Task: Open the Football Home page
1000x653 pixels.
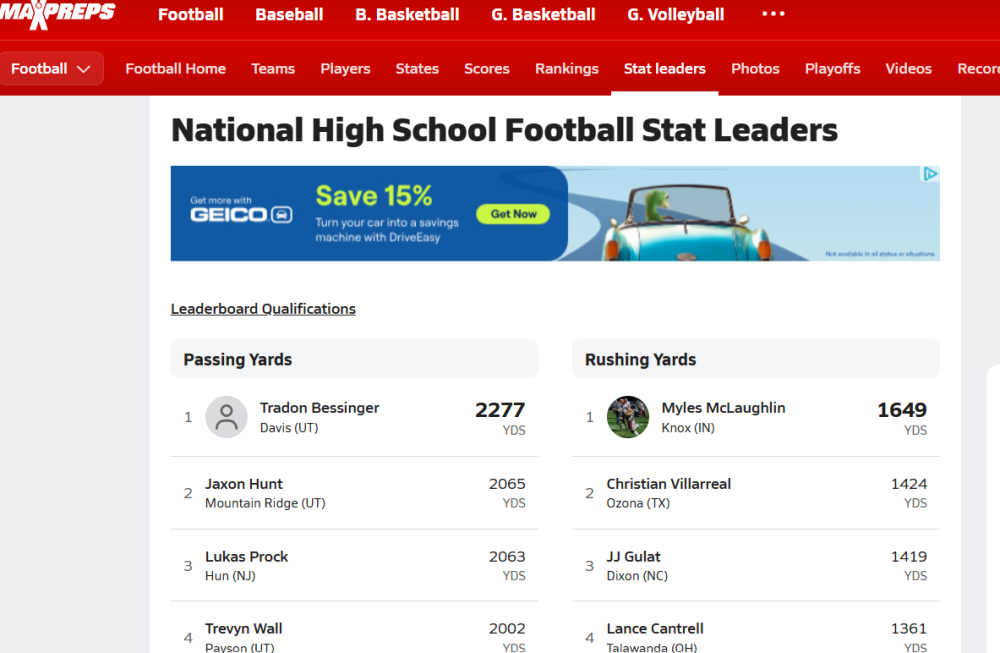Action: tap(175, 69)
